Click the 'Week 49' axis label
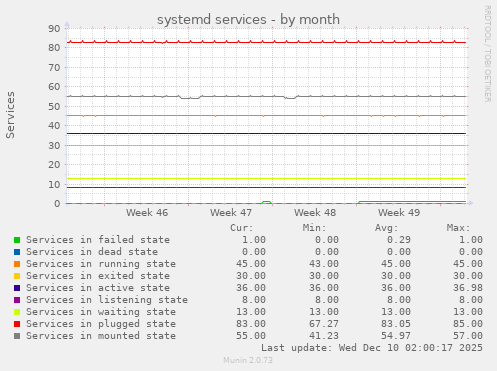The width and height of the screenshot is (497, 371). [399, 213]
